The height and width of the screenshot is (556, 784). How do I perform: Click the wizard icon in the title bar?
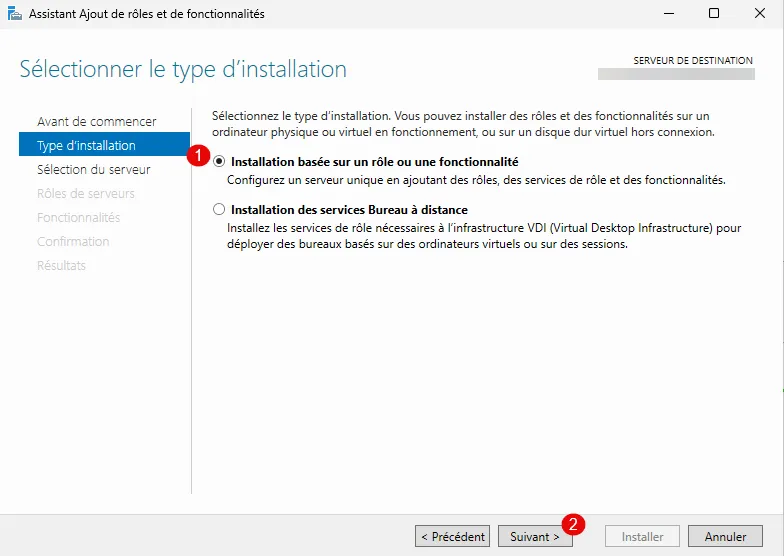coord(14,14)
